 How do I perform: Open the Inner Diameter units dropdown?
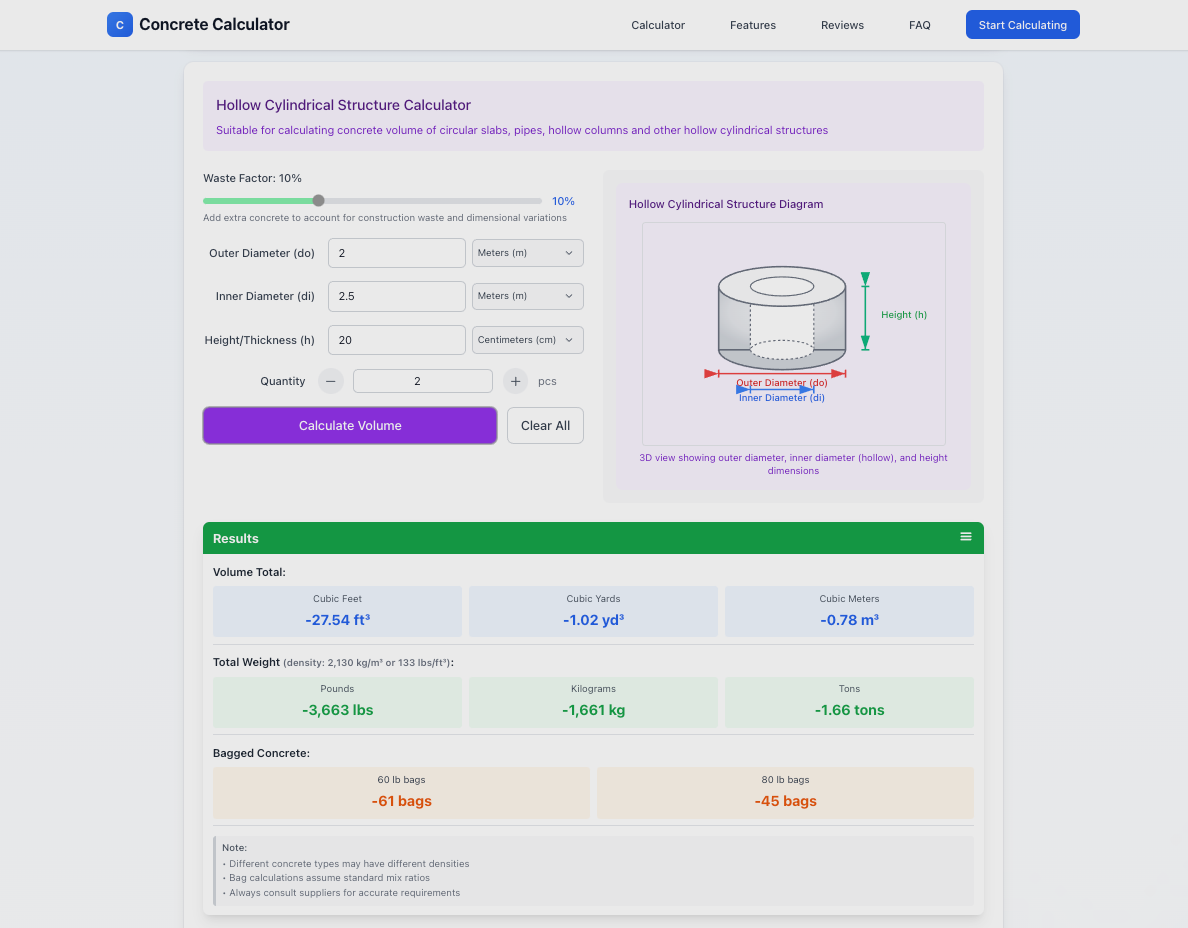pyautogui.click(x=527, y=296)
